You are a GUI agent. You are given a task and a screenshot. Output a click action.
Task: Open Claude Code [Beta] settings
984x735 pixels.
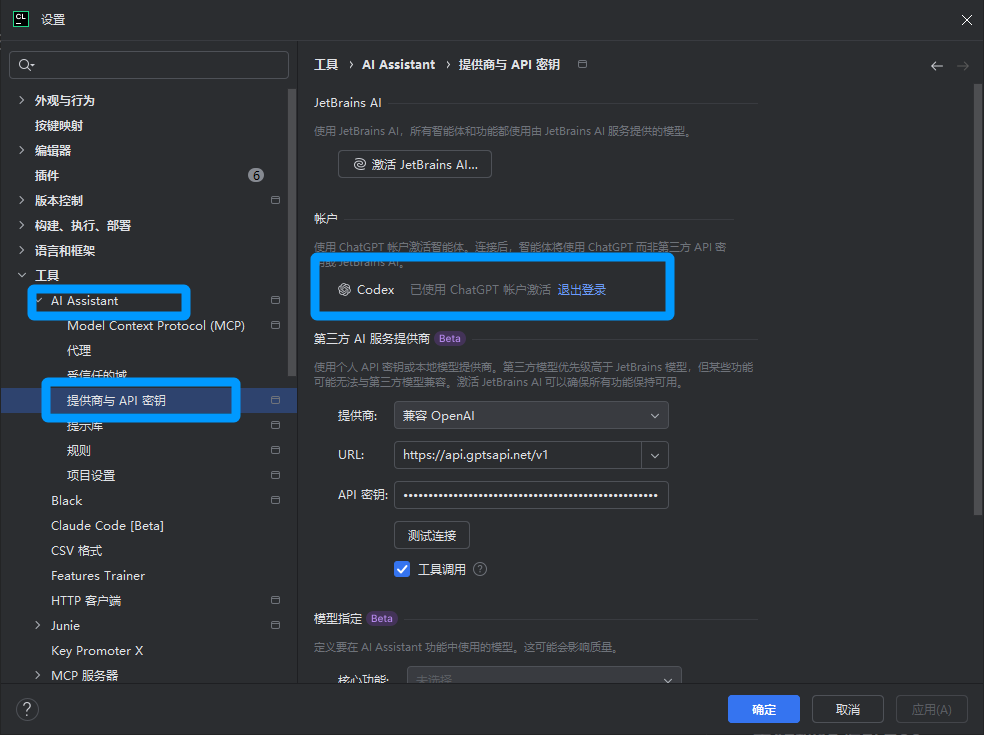coord(107,525)
